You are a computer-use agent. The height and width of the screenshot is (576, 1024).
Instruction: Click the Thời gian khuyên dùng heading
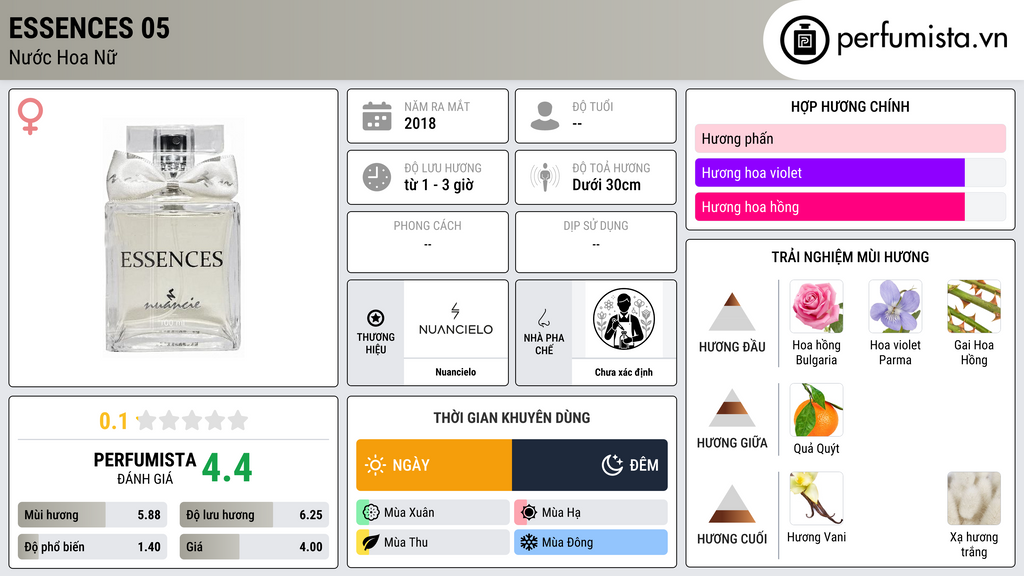click(512, 417)
